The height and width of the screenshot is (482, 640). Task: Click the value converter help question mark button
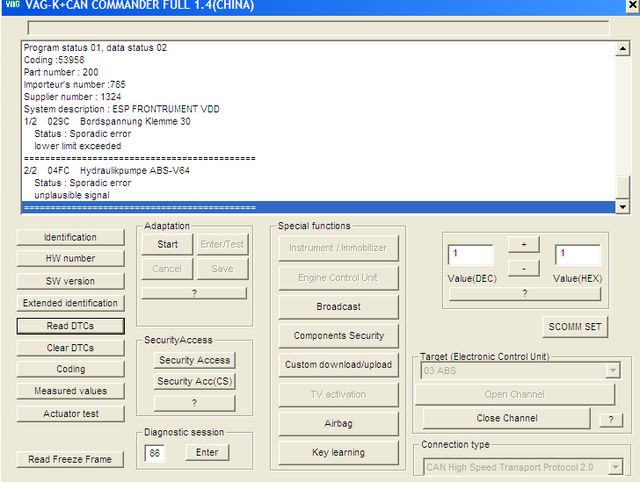(x=525, y=293)
